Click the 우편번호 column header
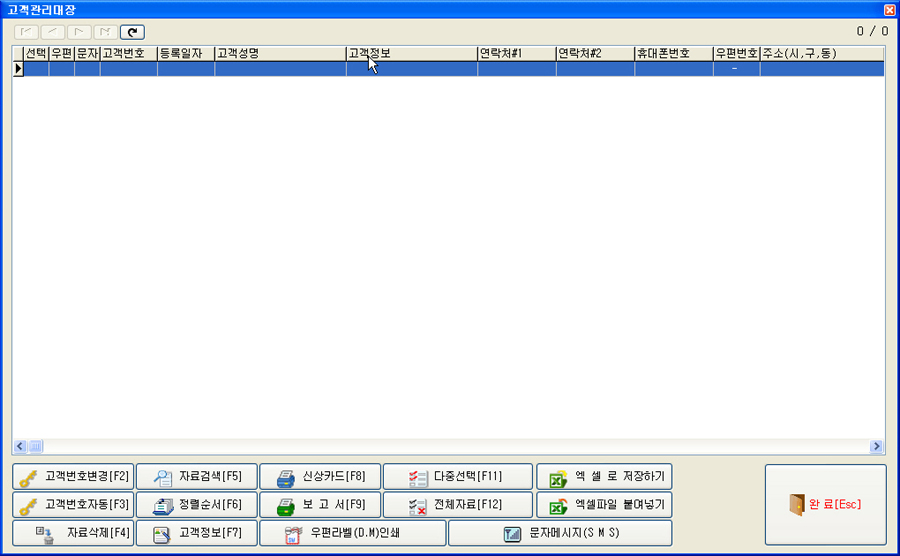This screenshot has width=900, height=556. click(736, 53)
